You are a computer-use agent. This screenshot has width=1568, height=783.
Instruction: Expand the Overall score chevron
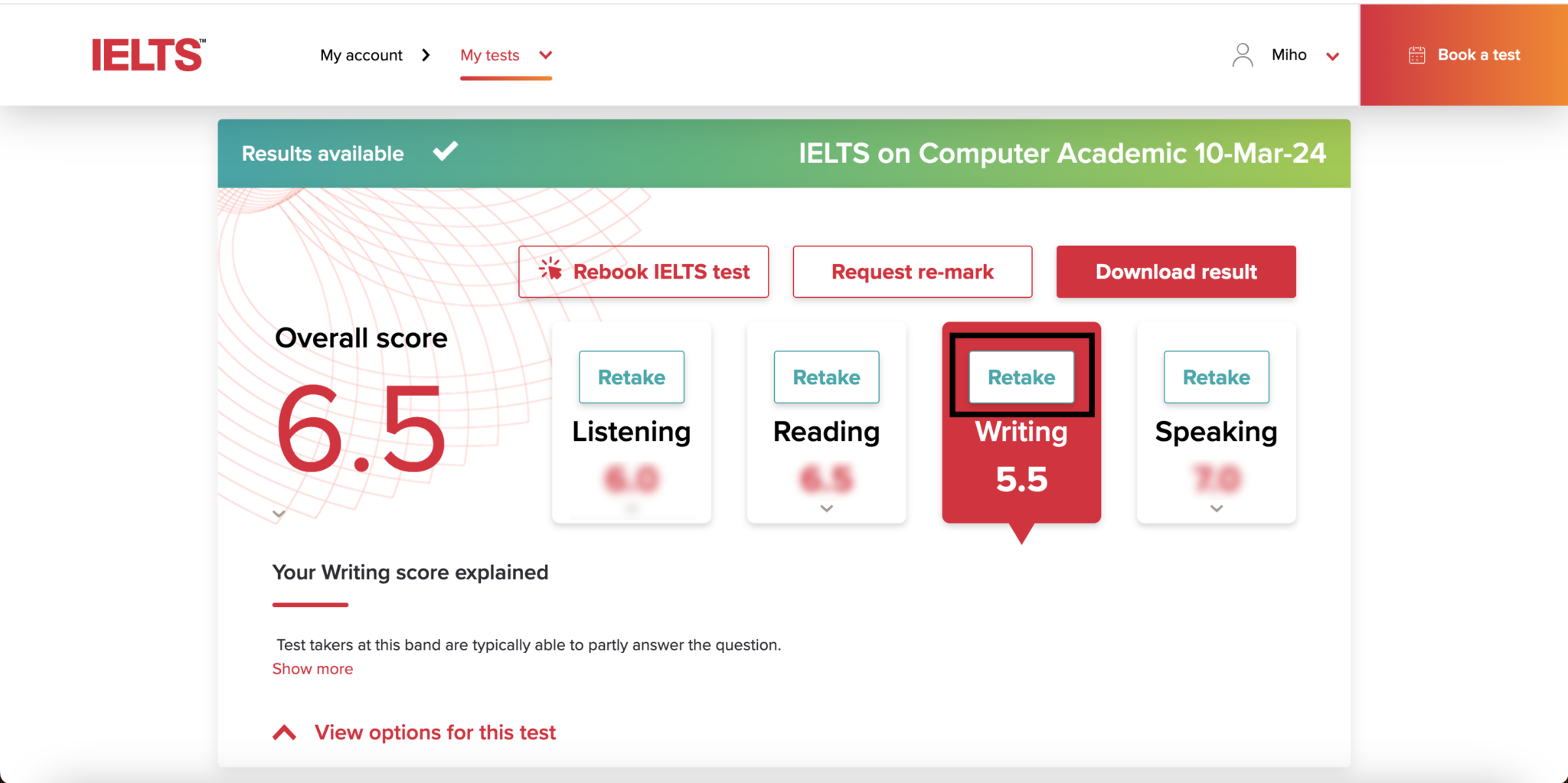click(x=277, y=514)
